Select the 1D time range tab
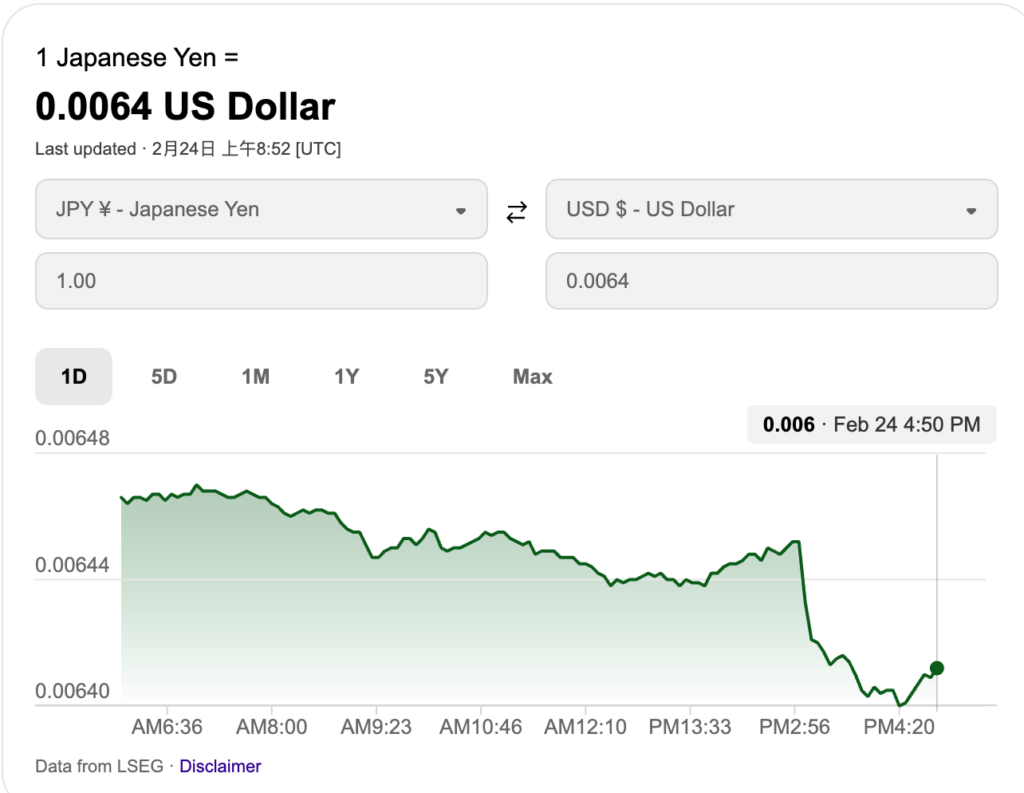The height and width of the screenshot is (793, 1024). [x=74, y=377]
